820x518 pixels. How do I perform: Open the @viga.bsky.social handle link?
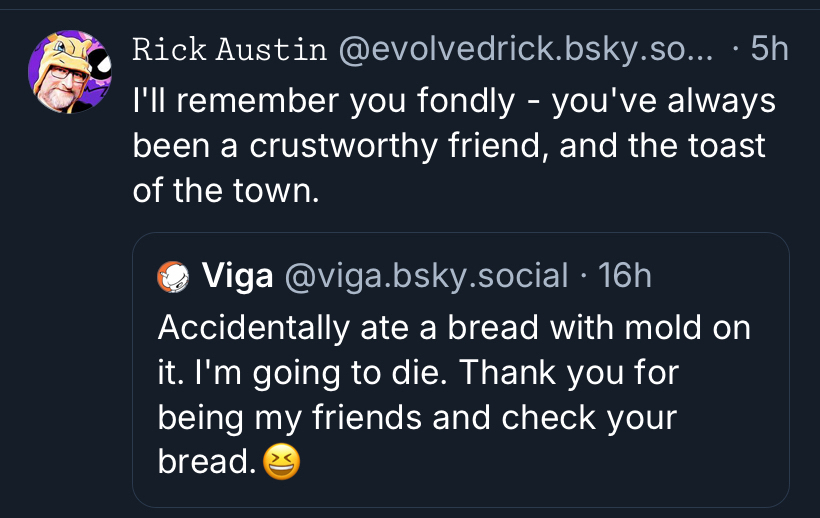coord(427,275)
